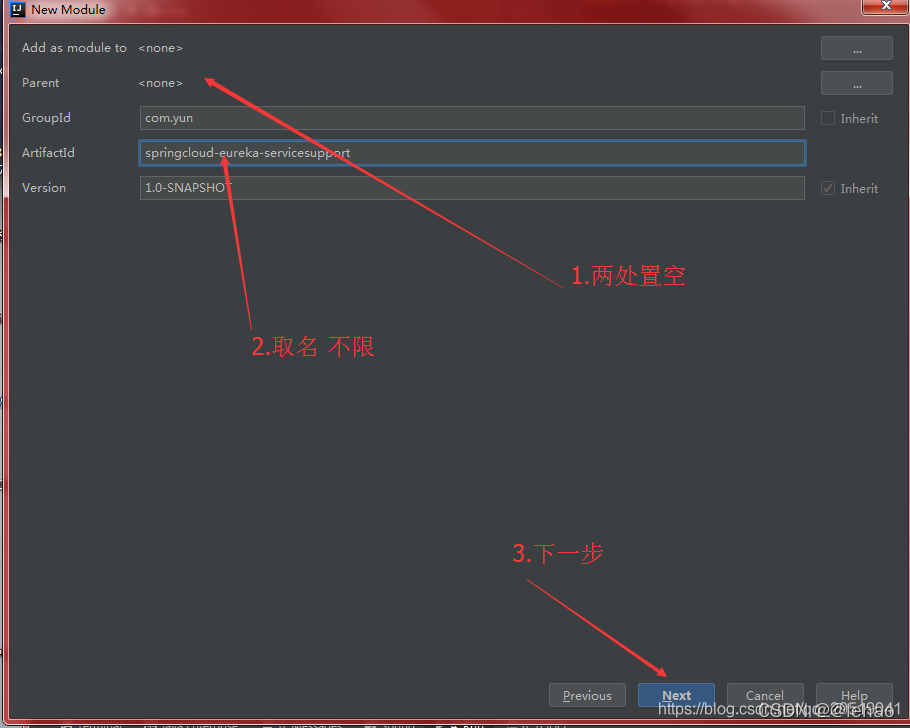Browse for 'Add as module to' selection
Image resolution: width=910 pixels, height=728 pixels.
(857, 48)
